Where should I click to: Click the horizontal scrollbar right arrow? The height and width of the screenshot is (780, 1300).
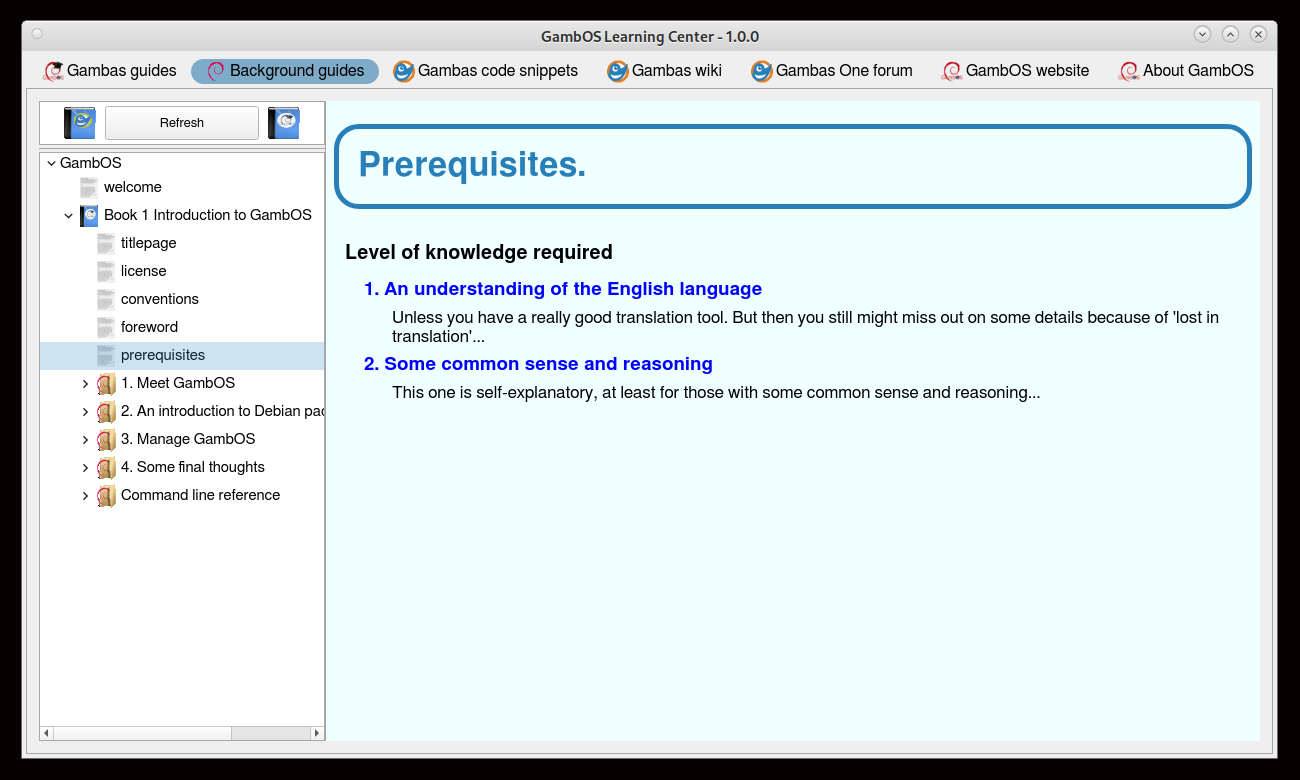(317, 733)
